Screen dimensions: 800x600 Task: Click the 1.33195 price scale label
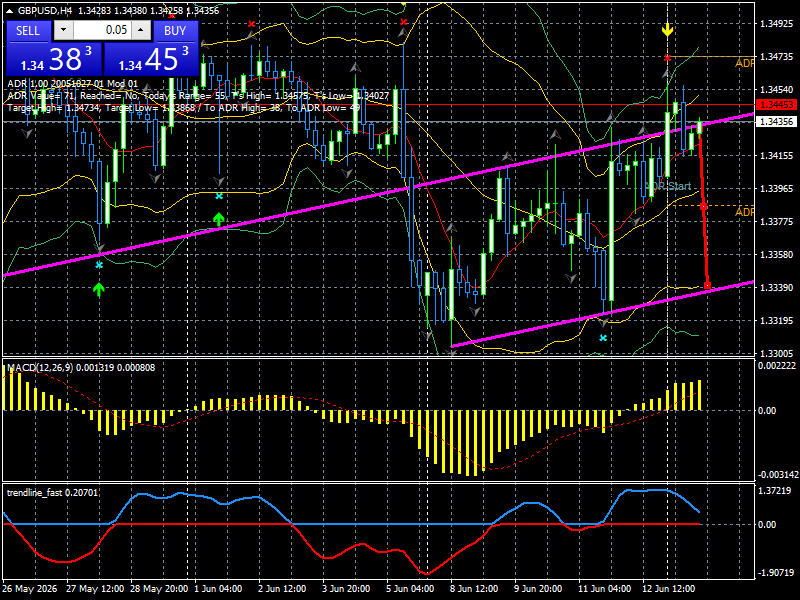click(x=777, y=320)
